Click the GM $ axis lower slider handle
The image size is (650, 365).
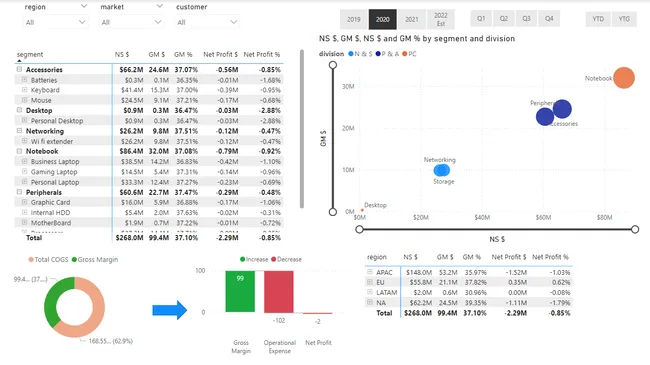pos(332,212)
